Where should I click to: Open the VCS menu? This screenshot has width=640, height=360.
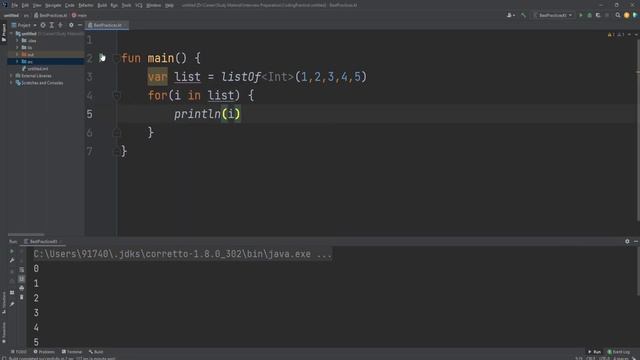(x=139, y=5)
